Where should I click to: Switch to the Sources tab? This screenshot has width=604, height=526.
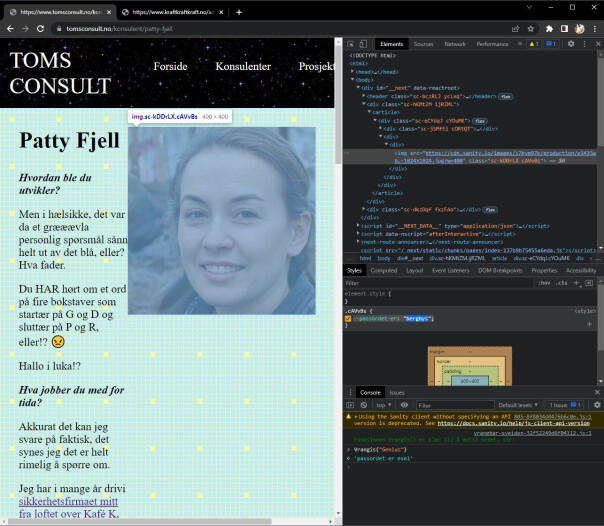[x=423, y=44]
